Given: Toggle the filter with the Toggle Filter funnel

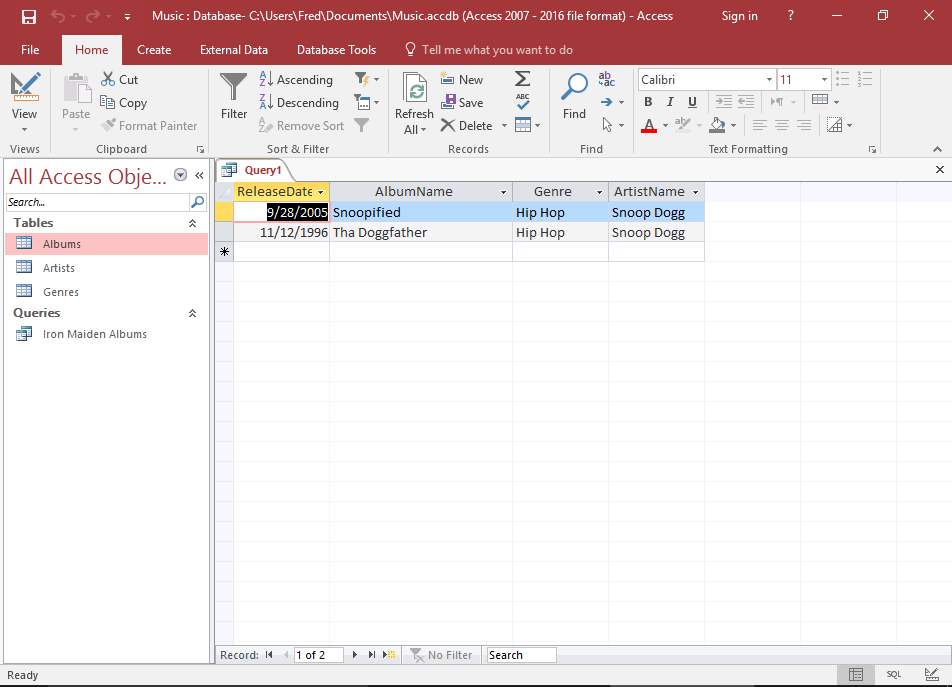Looking at the screenshot, I should pos(362,125).
